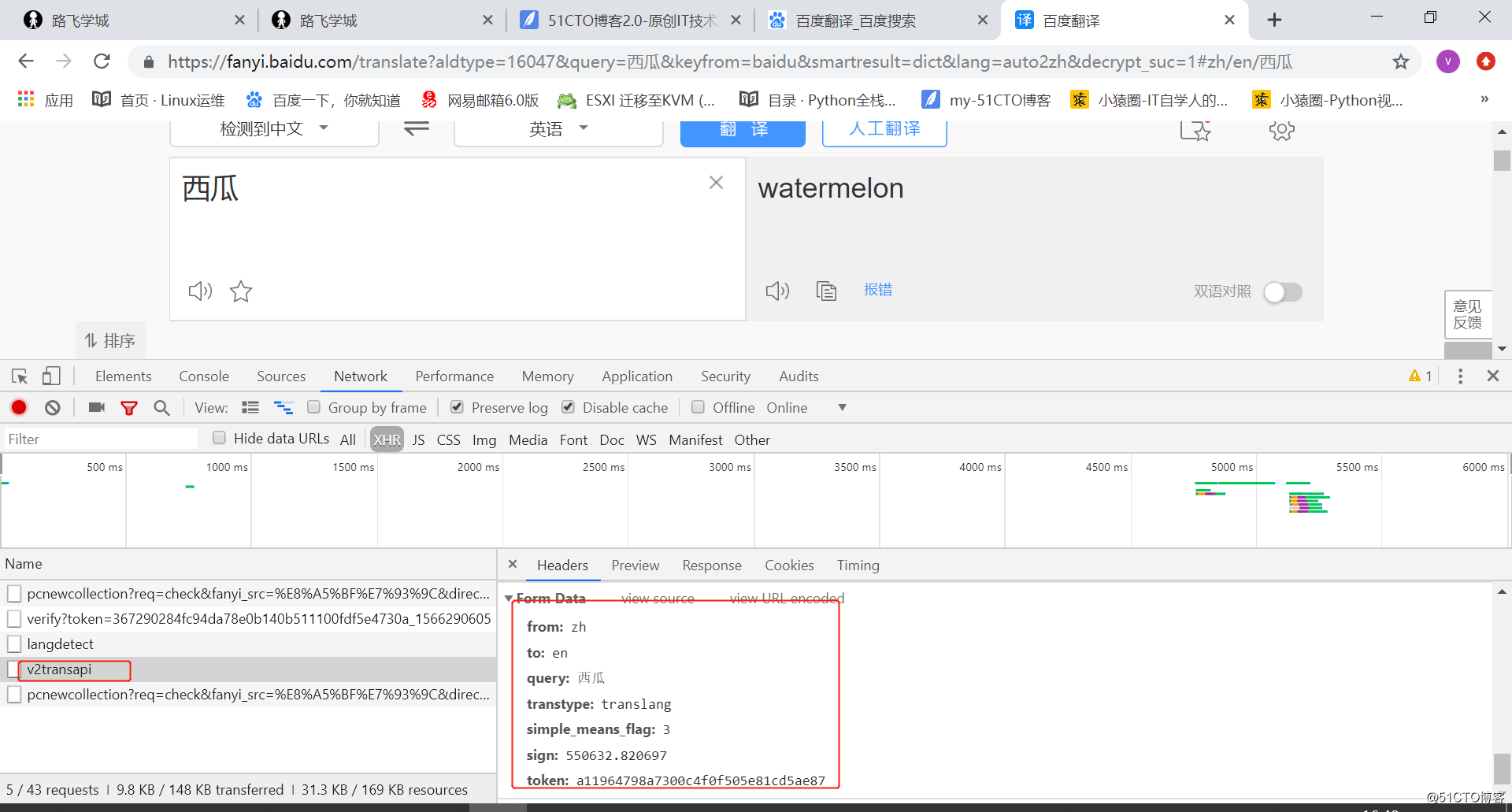Click view source for Form Data
The height and width of the screenshot is (812, 1512).
point(658,599)
